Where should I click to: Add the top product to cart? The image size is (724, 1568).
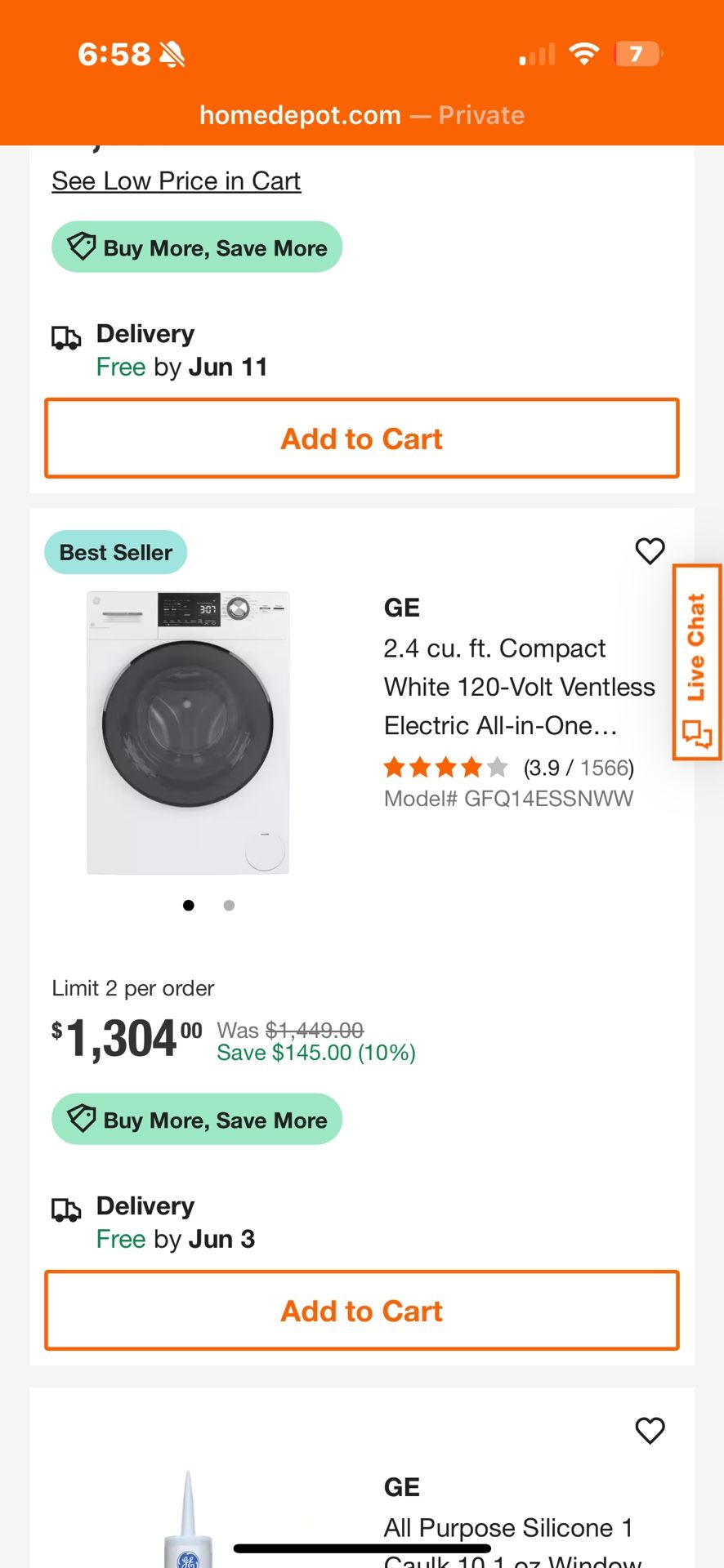pos(361,439)
